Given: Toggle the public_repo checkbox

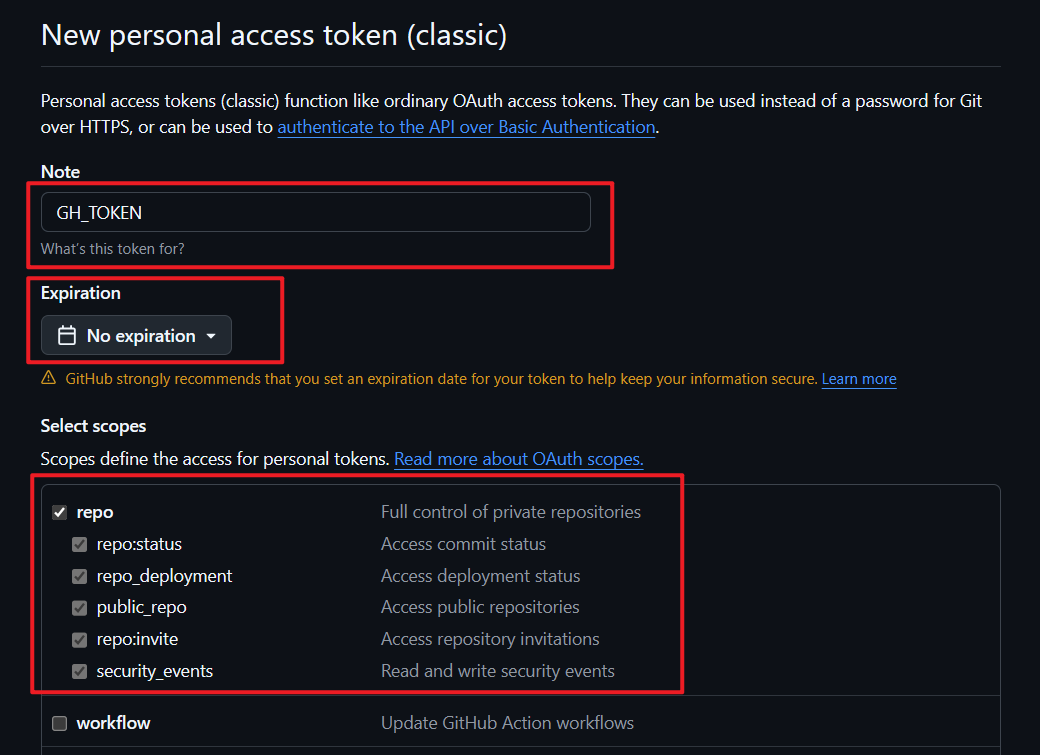Looking at the screenshot, I should click(x=79, y=607).
